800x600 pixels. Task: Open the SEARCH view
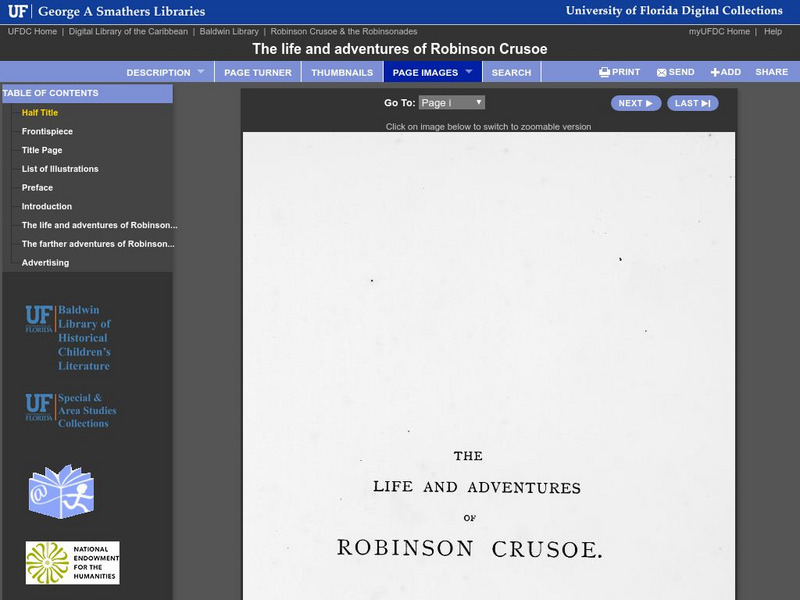tap(512, 71)
